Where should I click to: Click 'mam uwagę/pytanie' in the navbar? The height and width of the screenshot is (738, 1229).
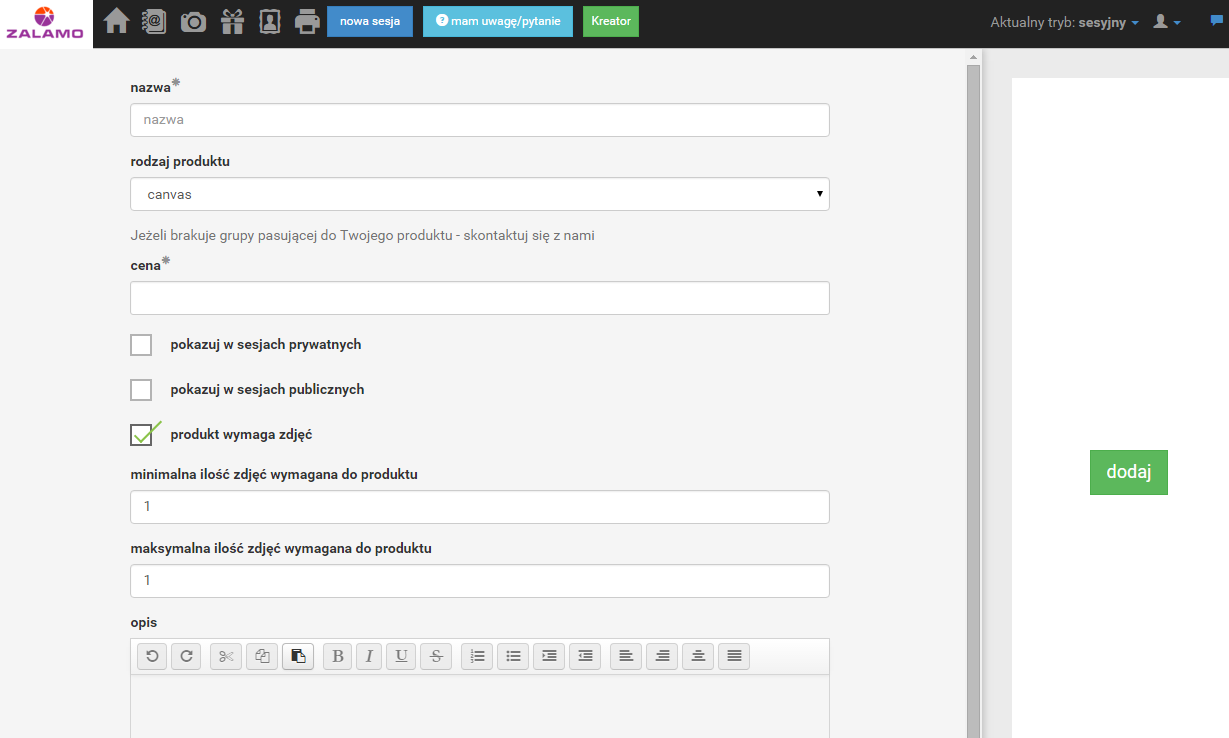[x=497, y=21]
